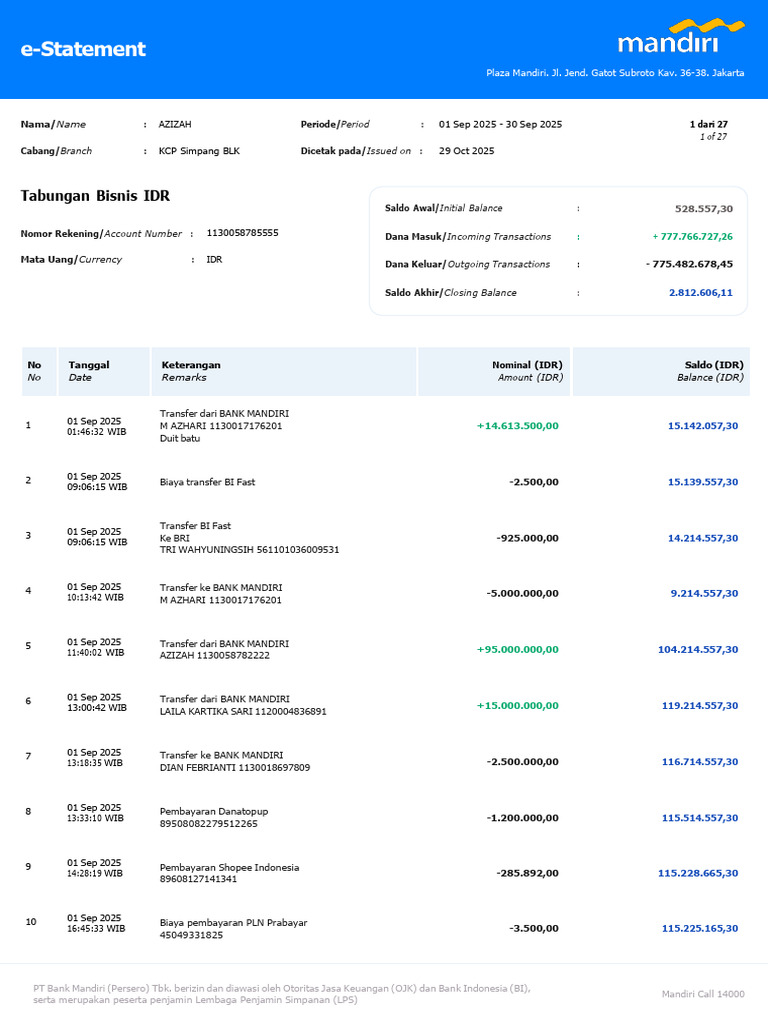Click timestamp 10:13:42 WIB

[95, 598]
